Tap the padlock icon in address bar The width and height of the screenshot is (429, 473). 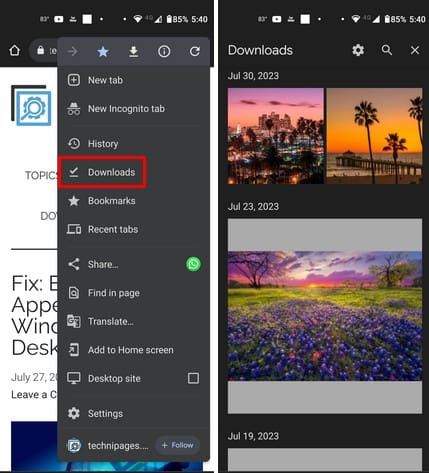41,50
